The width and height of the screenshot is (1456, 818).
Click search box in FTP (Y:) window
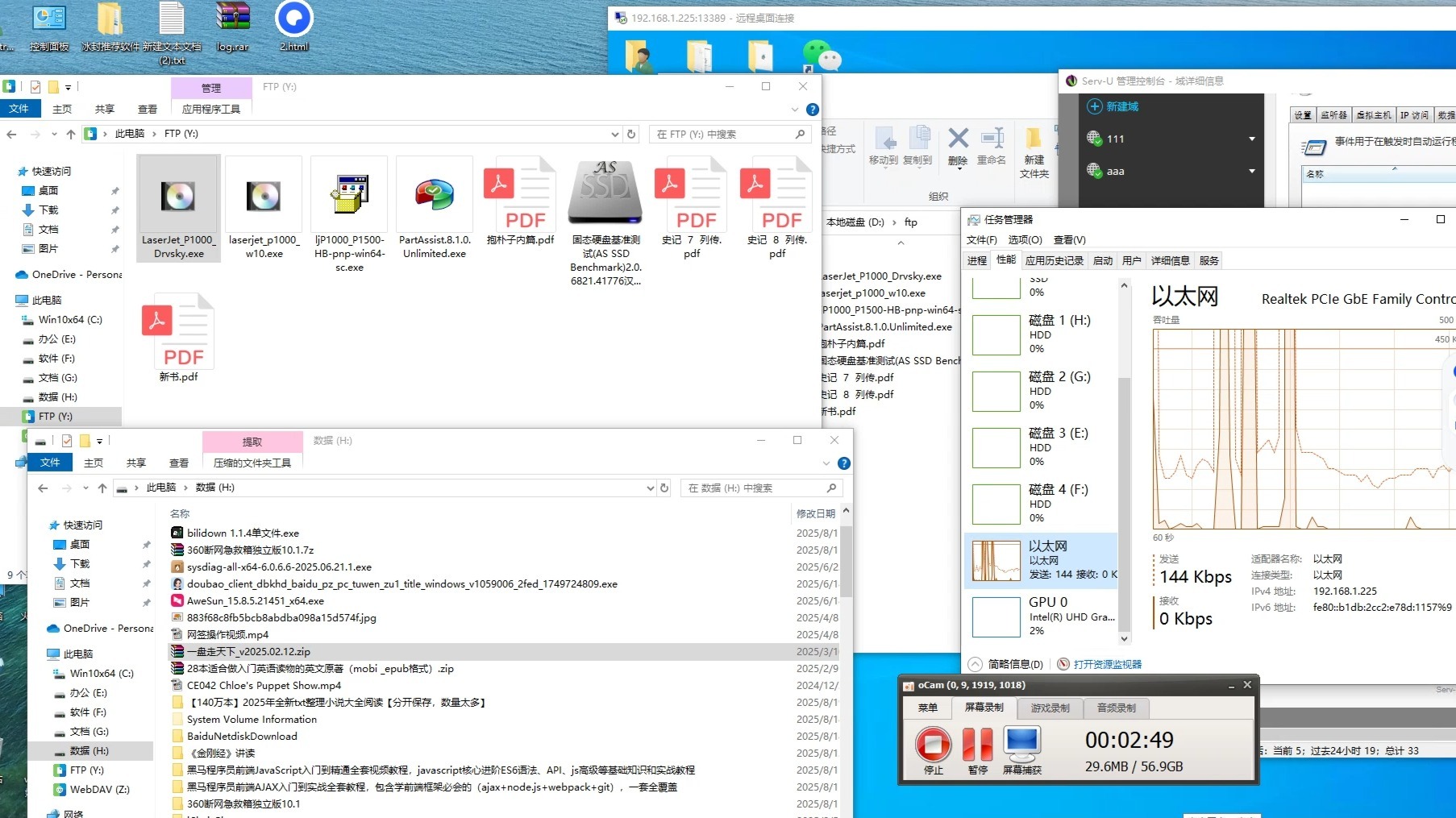(729, 134)
